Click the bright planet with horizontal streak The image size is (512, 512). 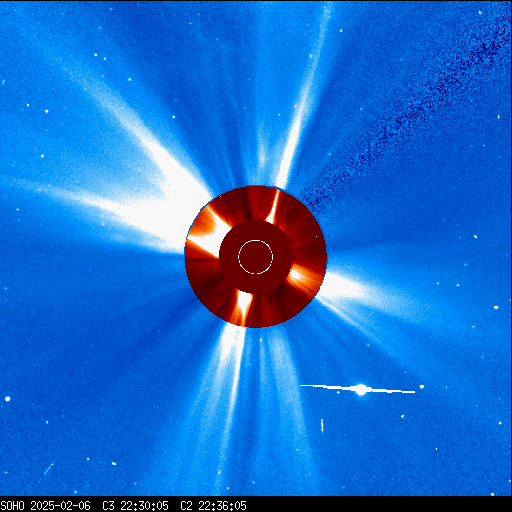[x=361, y=389]
